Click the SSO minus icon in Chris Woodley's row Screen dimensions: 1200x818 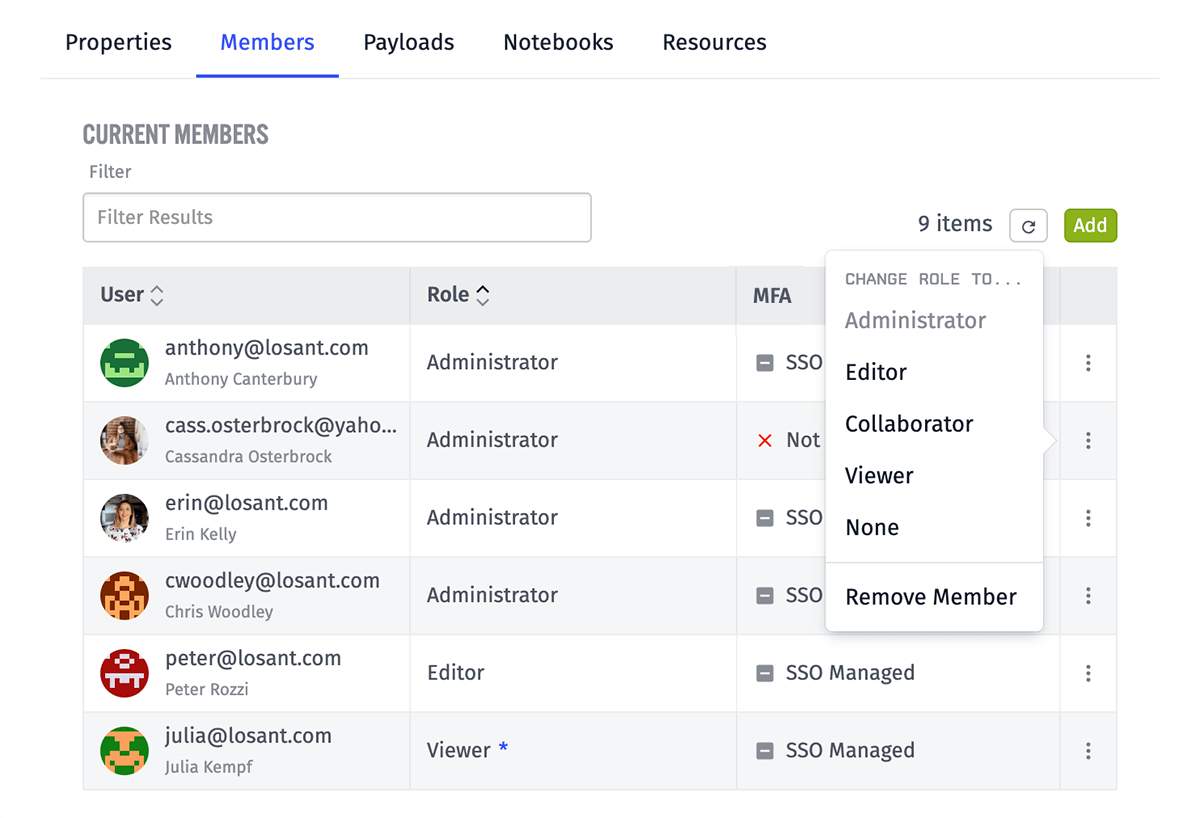click(765, 595)
